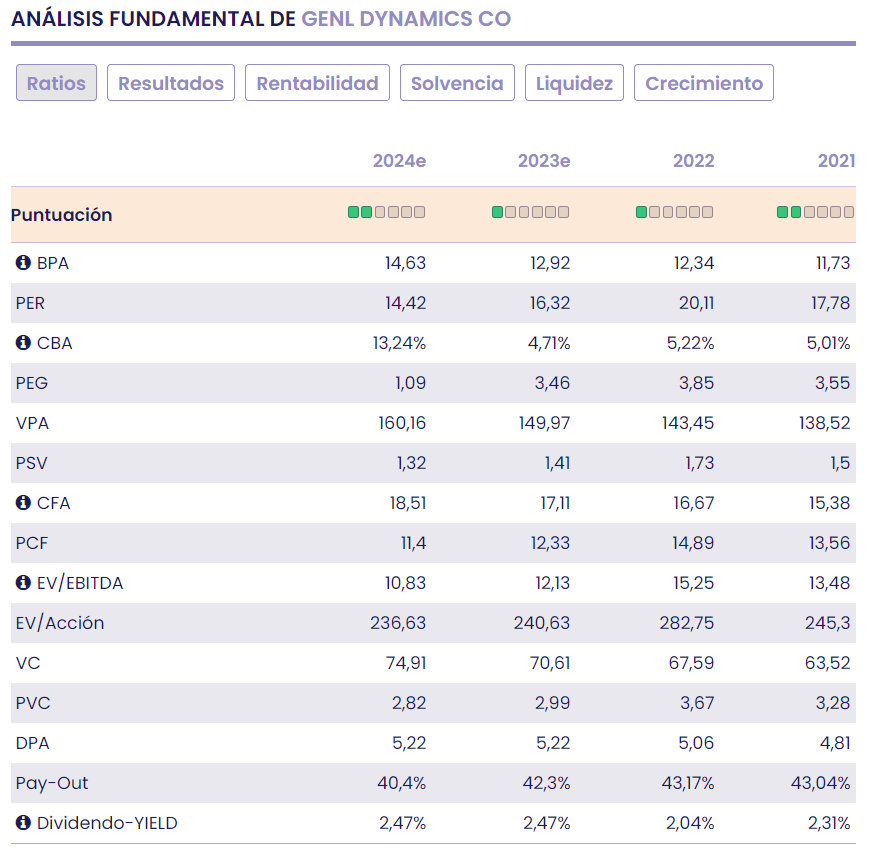
Task: Select the Solvencia tab
Action: pos(457,83)
